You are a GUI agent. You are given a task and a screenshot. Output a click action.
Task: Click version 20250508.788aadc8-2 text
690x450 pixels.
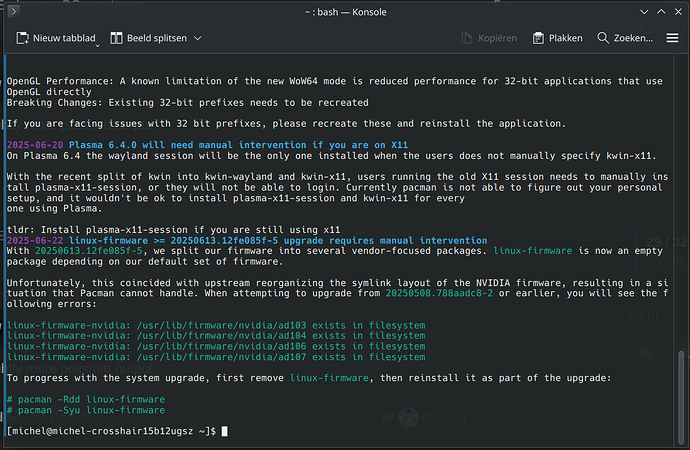tap(439, 293)
